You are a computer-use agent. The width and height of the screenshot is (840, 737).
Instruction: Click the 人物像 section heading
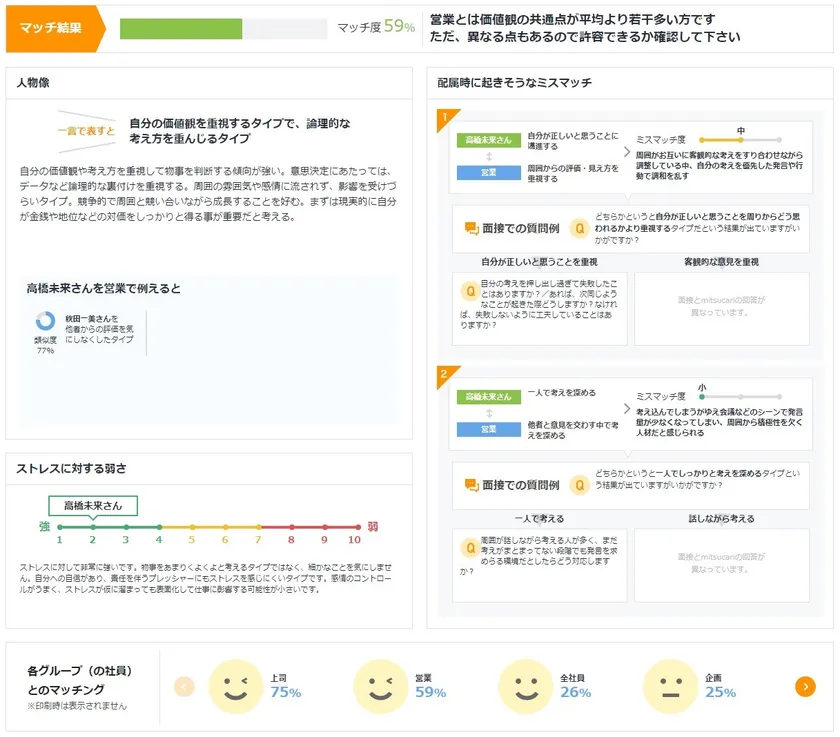tap(33, 82)
